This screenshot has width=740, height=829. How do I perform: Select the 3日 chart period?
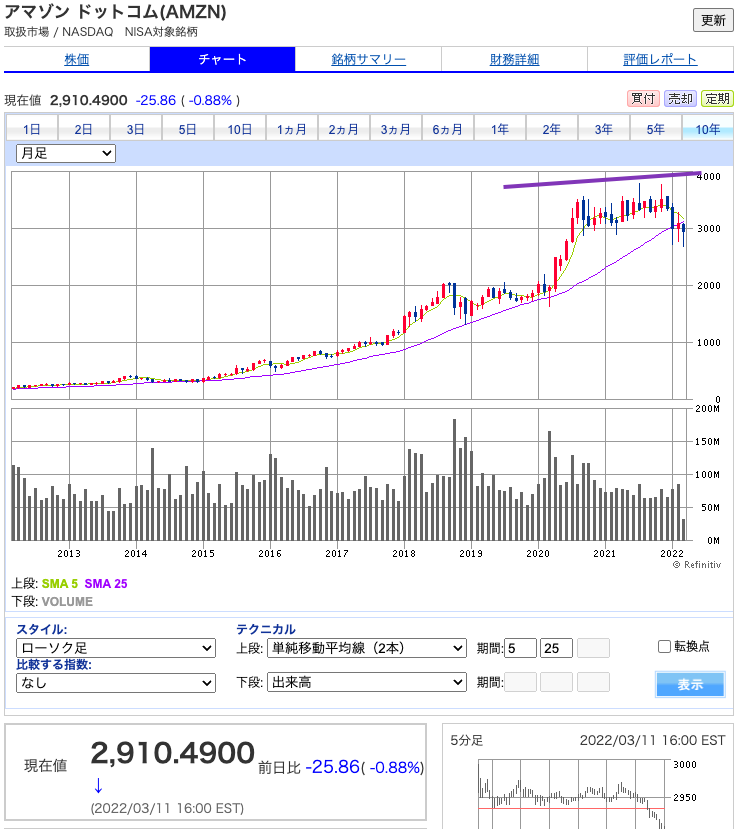tap(135, 129)
